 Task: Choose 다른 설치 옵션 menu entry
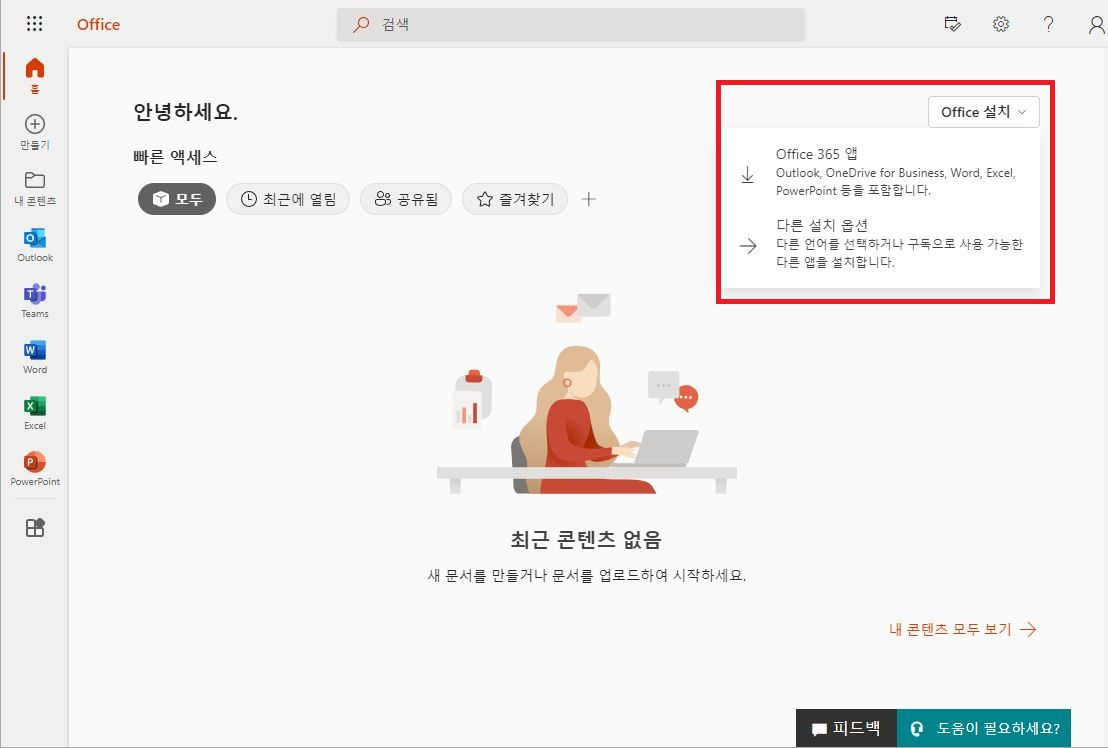coord(880,244)
